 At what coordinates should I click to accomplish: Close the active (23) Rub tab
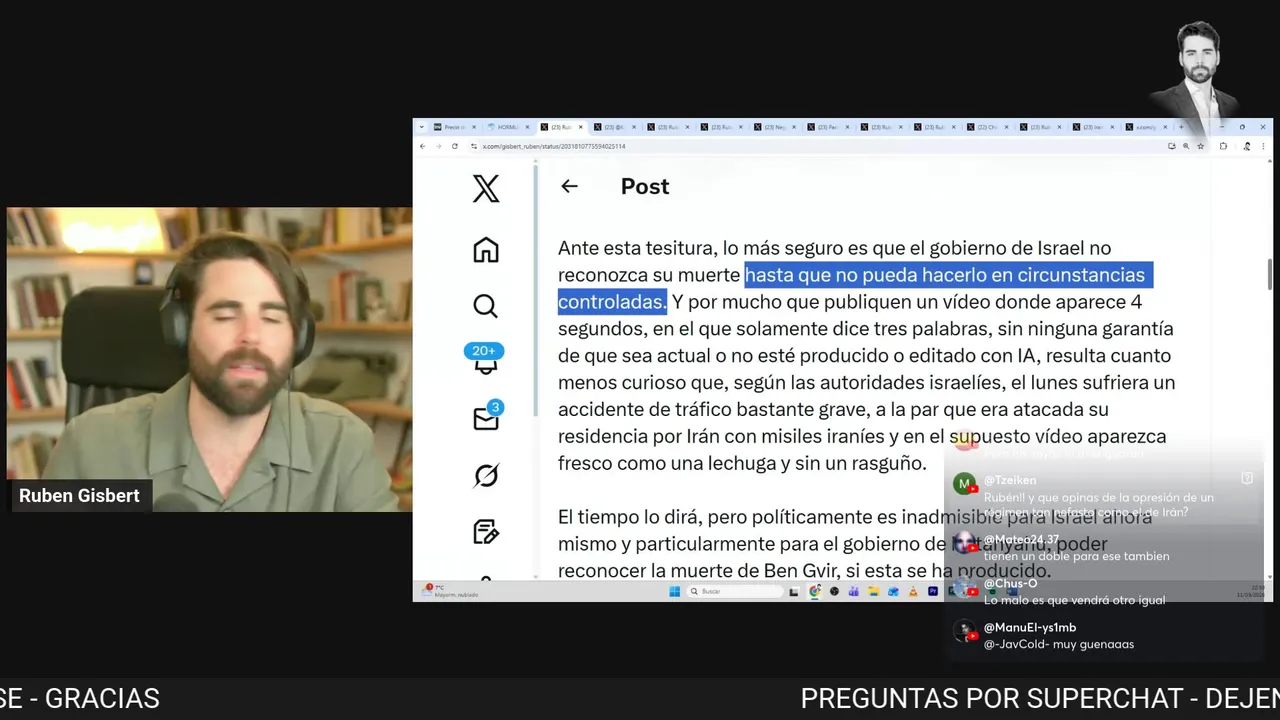[580, 127]
